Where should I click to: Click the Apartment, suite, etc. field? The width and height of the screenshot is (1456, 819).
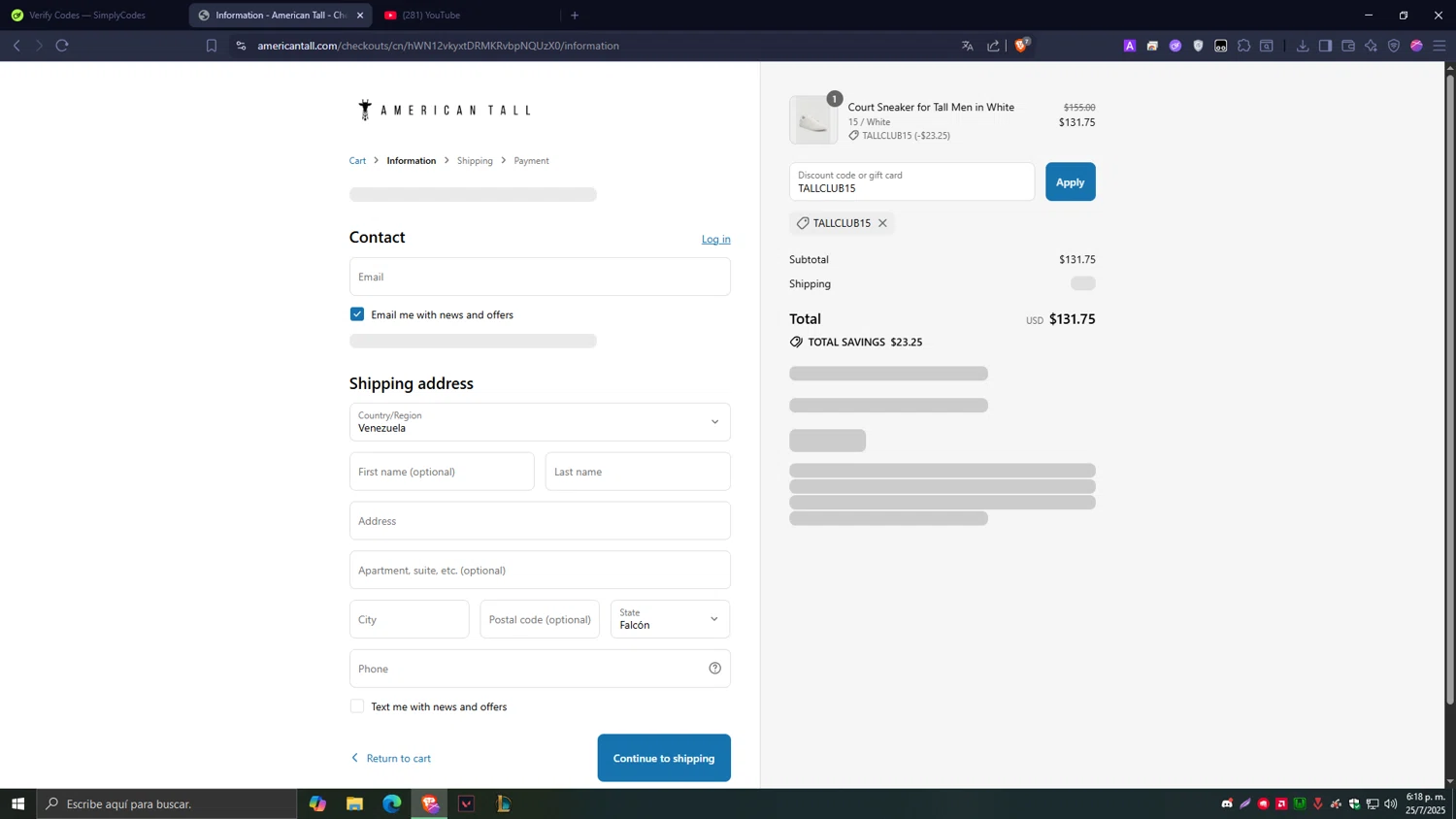(540, 571)
